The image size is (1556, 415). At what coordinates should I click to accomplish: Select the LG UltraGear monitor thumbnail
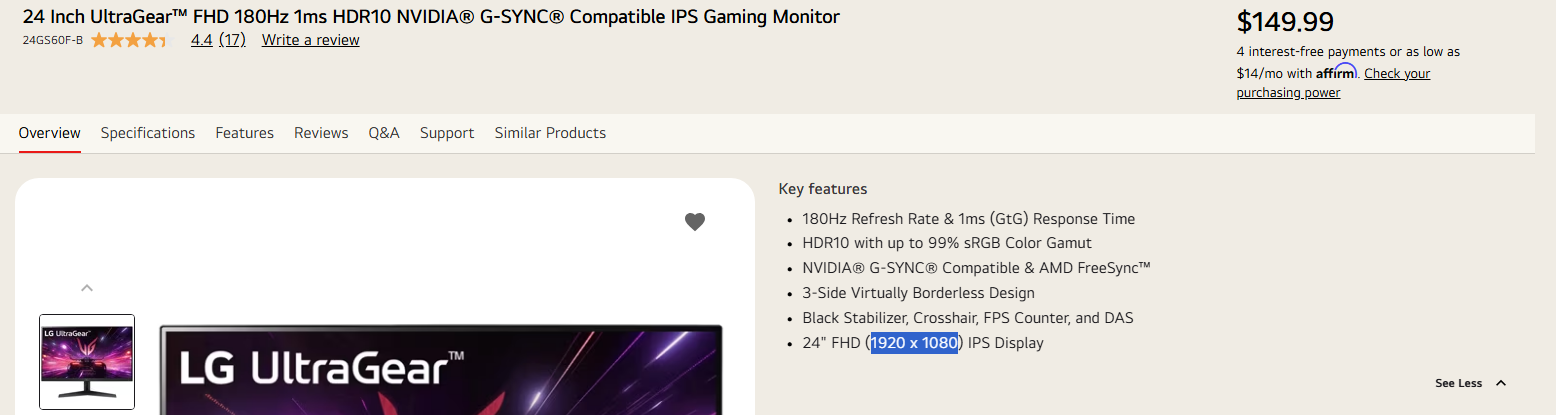tap(87, 362)
